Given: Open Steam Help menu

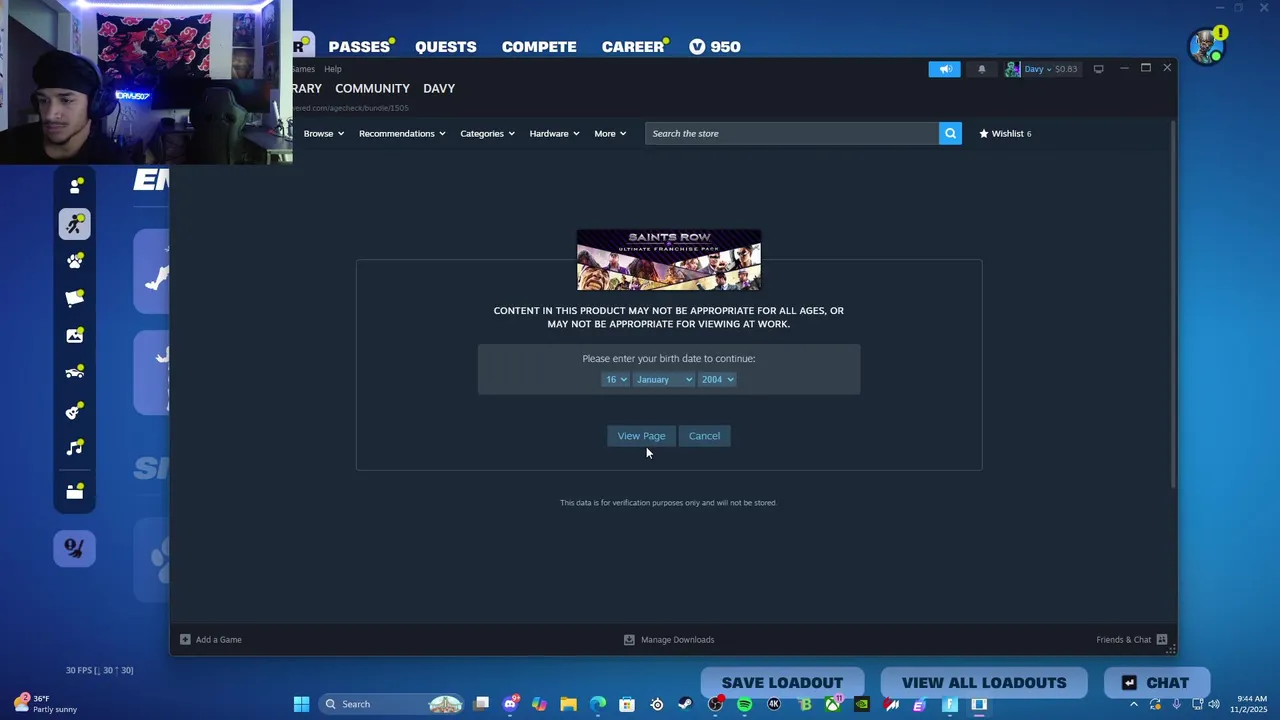Looking at the screenshot, I should click(333, 69).
